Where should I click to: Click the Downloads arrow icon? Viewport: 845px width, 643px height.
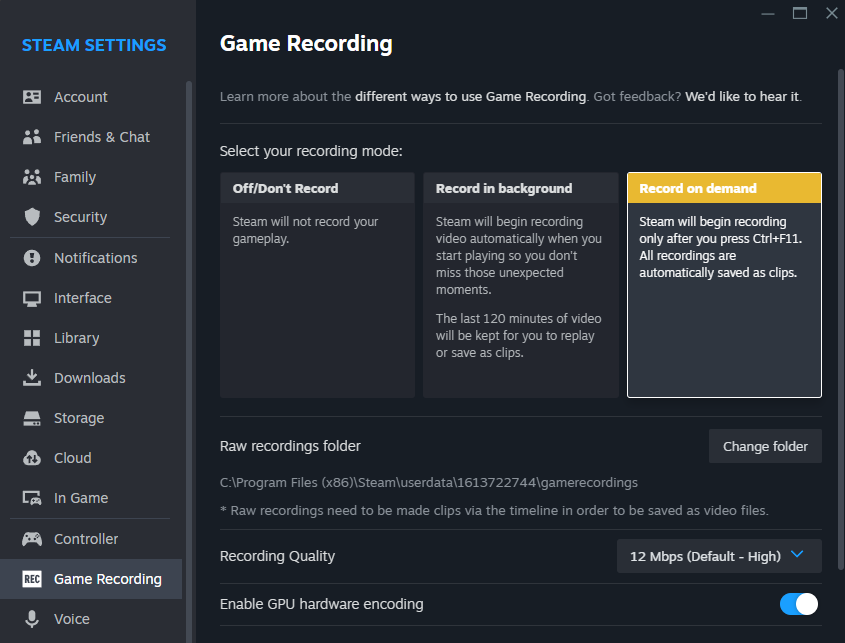[32, 378]
